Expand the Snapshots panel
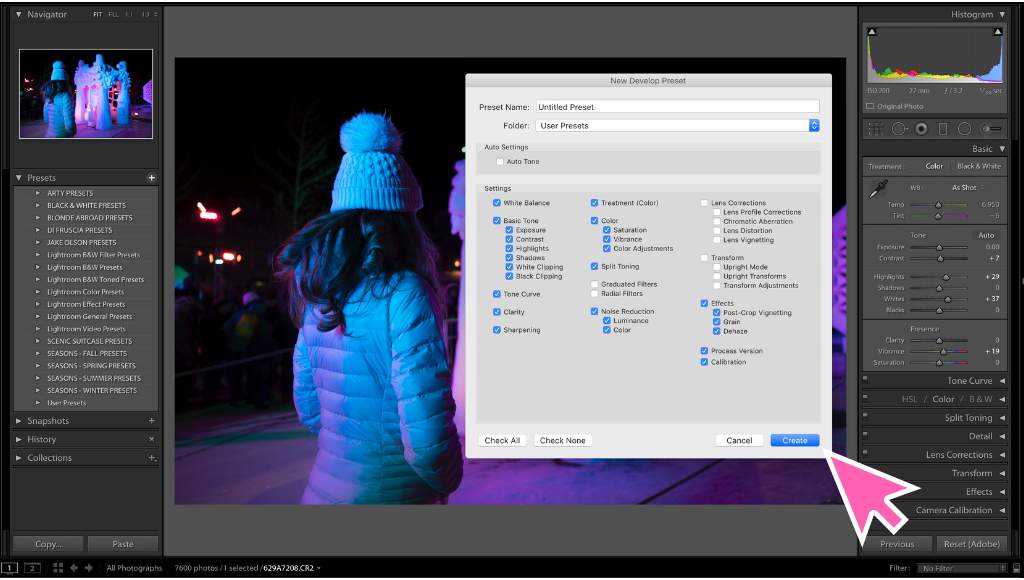1024x580 pixels. tap(18, 421)
